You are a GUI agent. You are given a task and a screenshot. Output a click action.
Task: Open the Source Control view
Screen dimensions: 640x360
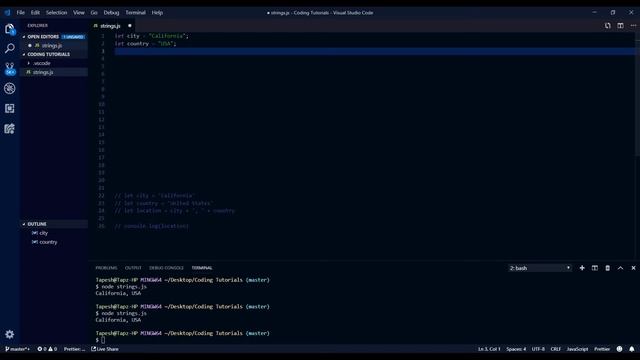(x=10, y=69)
